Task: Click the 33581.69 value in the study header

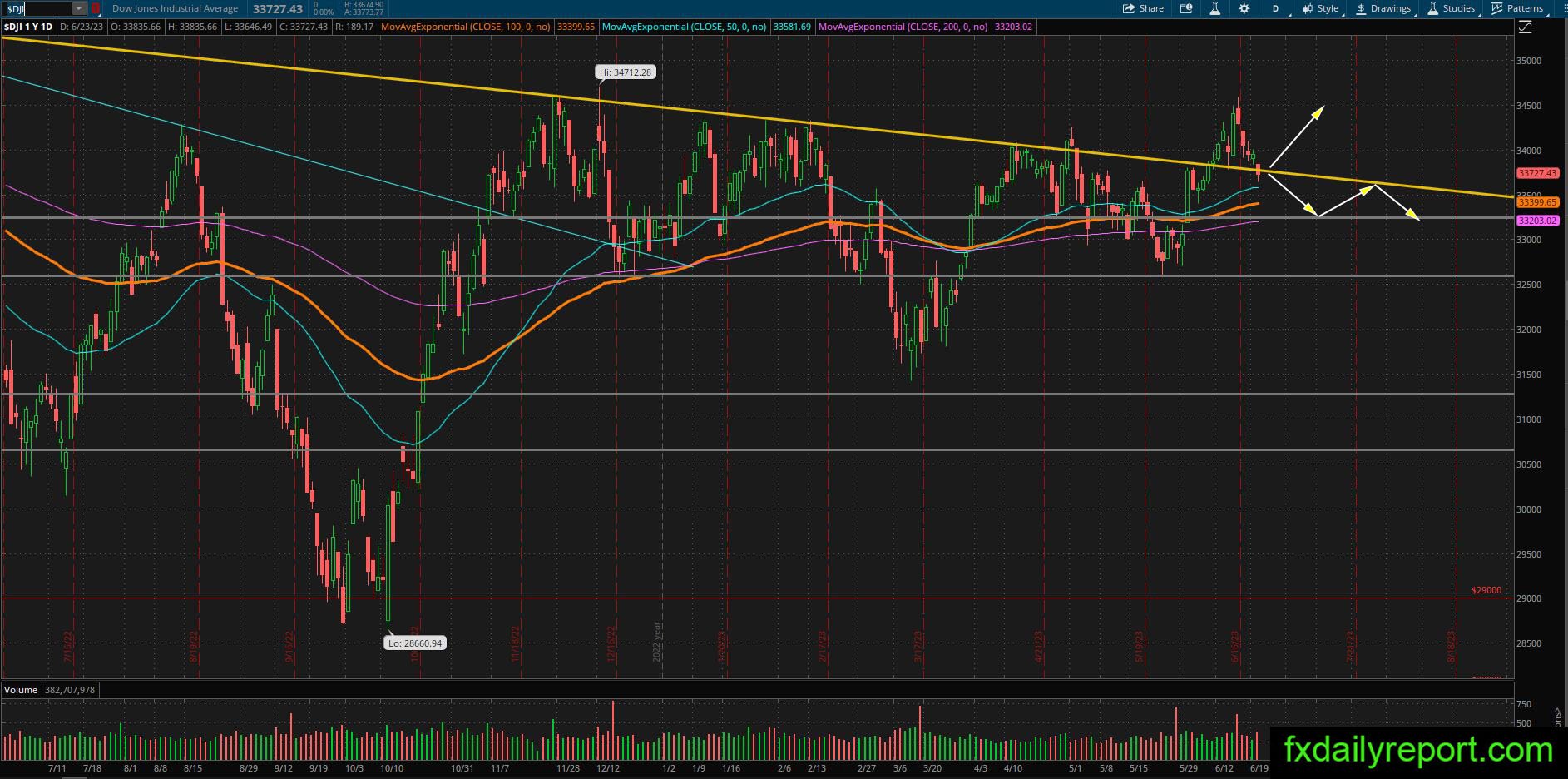Action: coord(793,27)
